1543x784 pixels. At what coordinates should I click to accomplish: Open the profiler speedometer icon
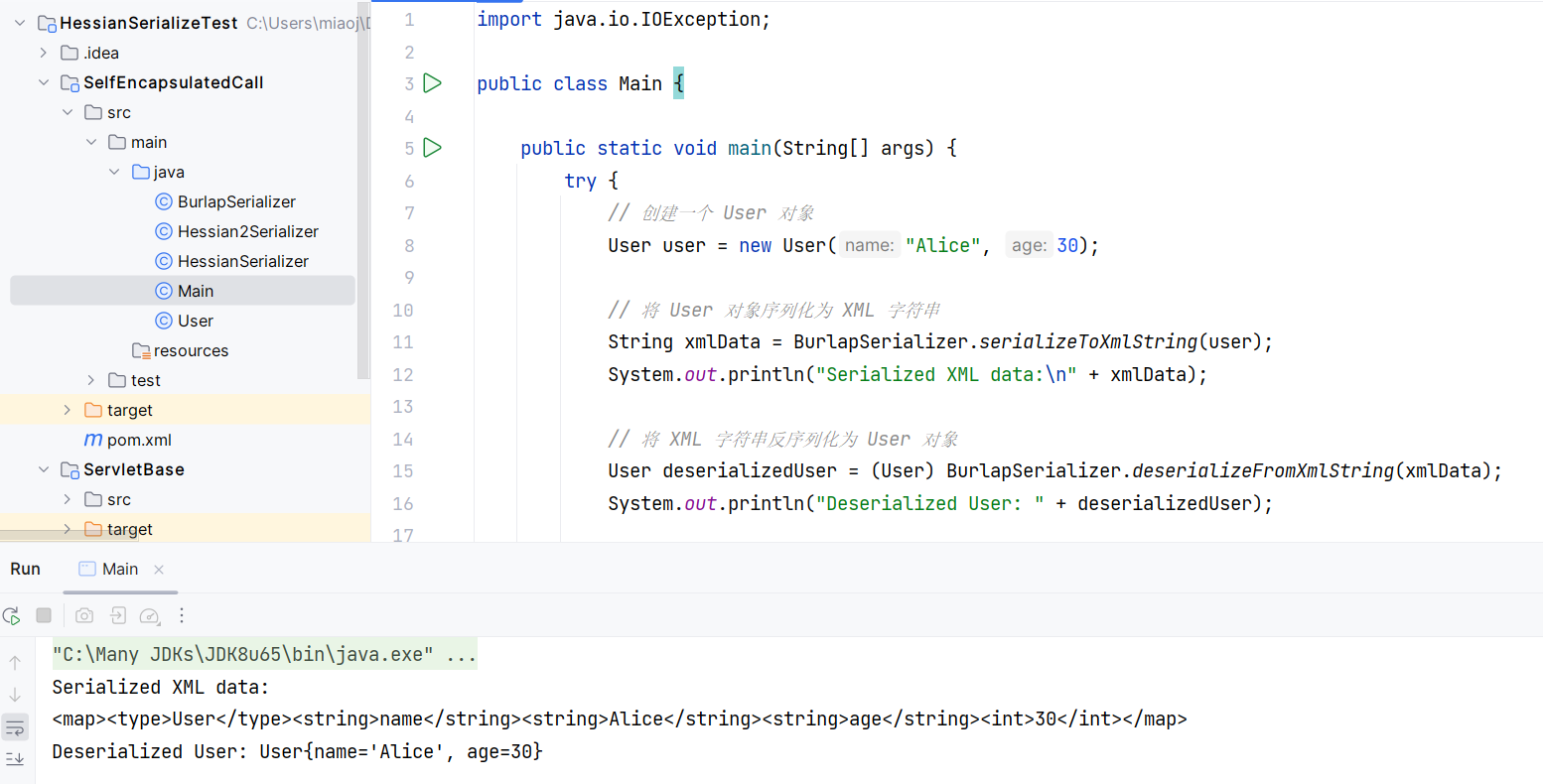(x=149, y=616)
